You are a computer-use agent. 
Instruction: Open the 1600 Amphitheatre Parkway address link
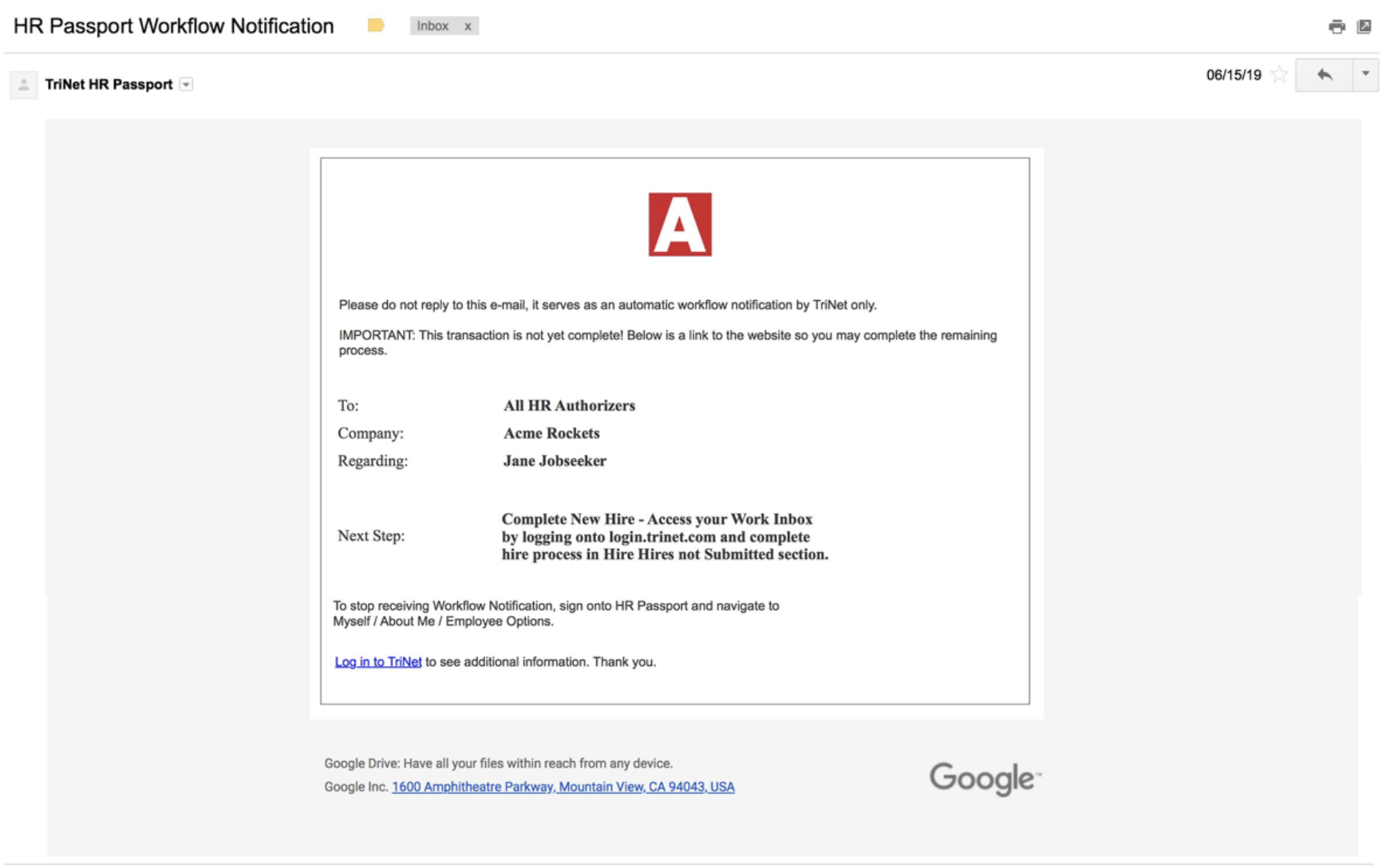pyautogui.click(x=563, y=787)
